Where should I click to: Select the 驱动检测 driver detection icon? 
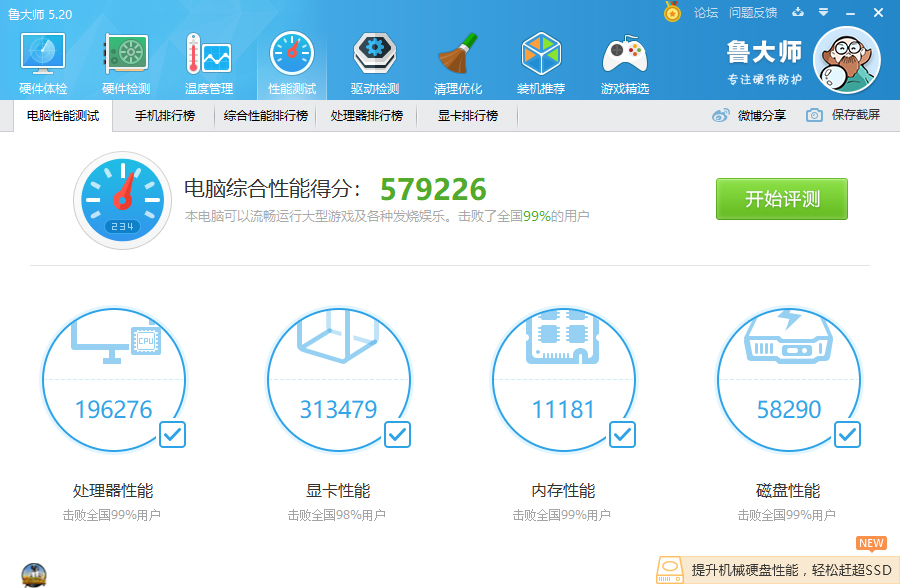375,63
